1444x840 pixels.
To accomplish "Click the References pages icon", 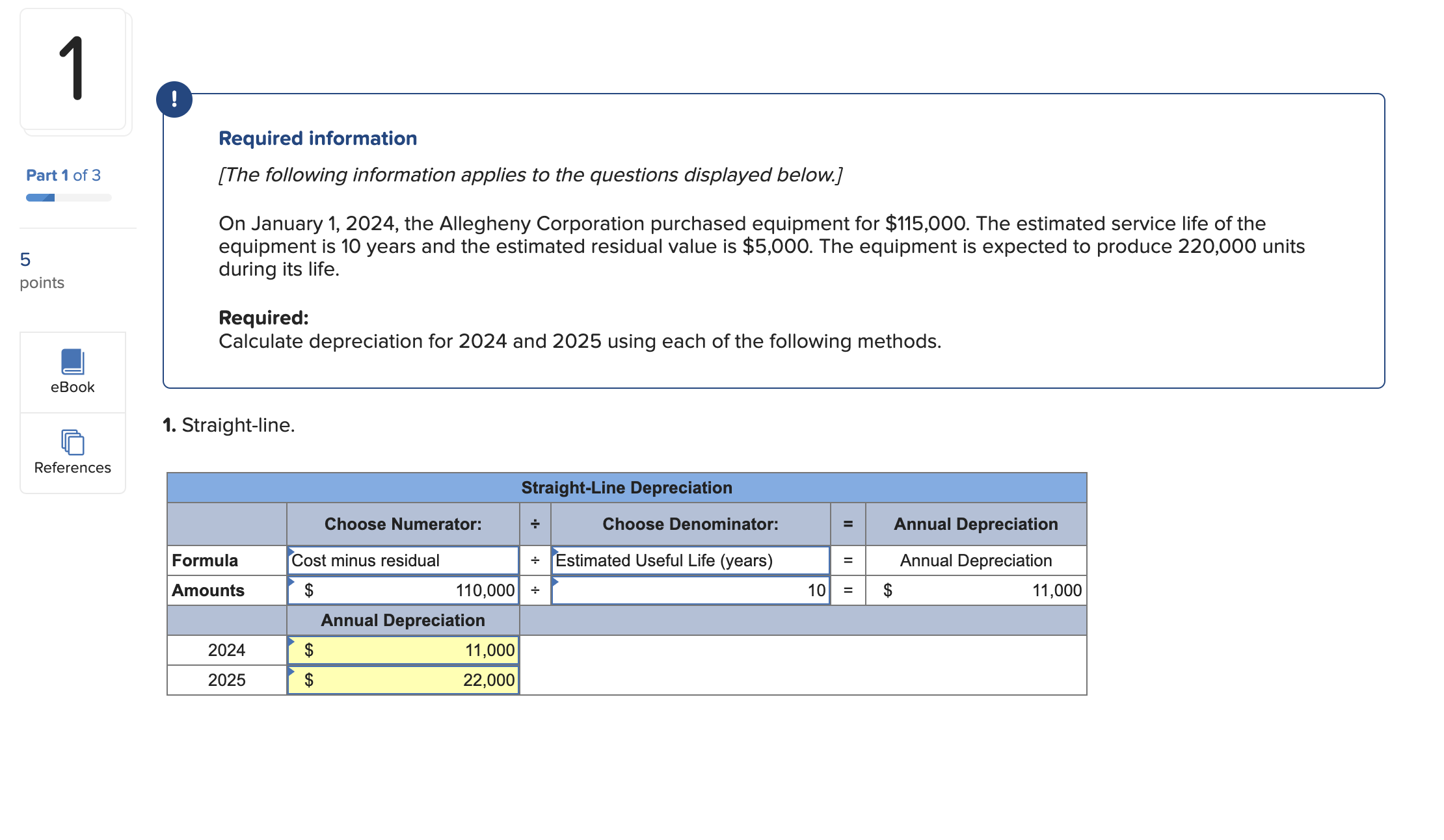I will click(72, 443).
